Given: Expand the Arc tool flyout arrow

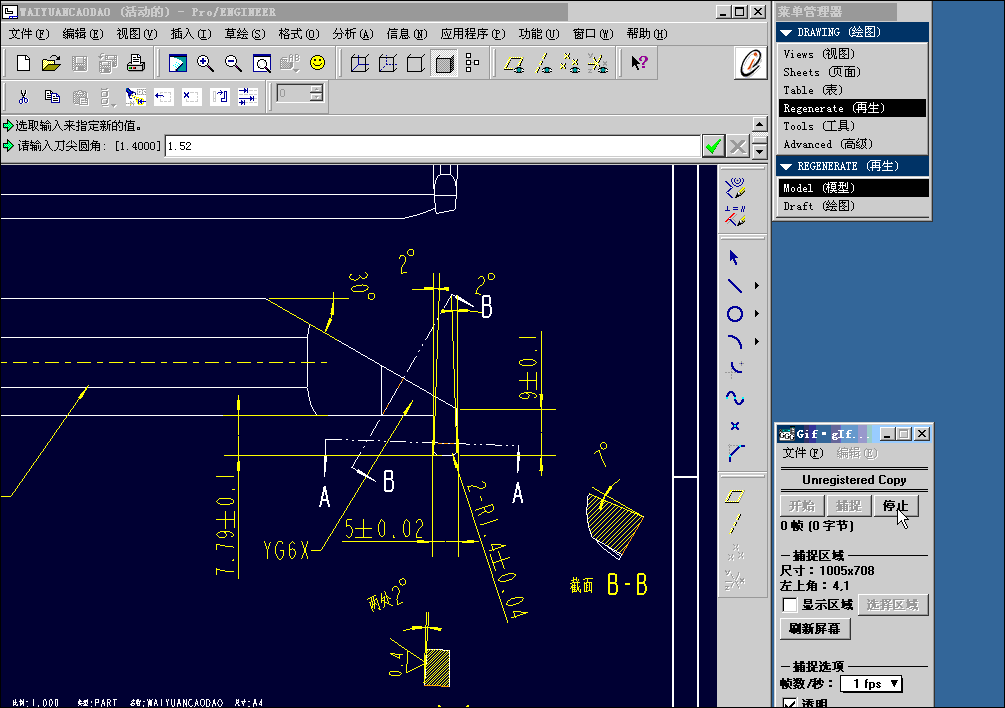Looking at the screenshot, I should pos(756,342).
